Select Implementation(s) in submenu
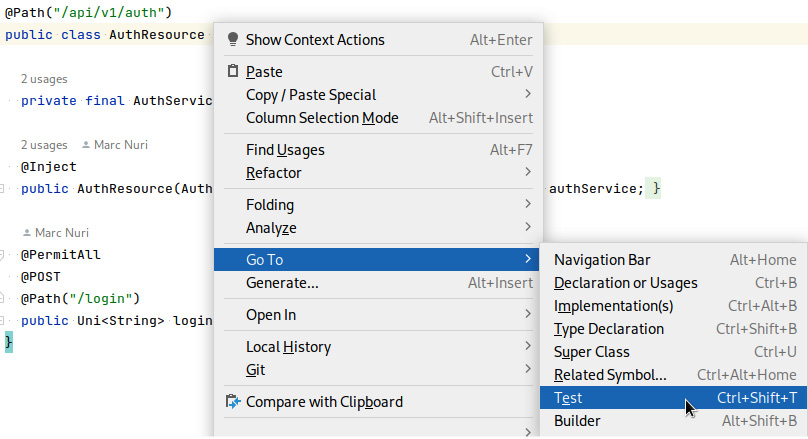808x439 pixels. point(674,306)
